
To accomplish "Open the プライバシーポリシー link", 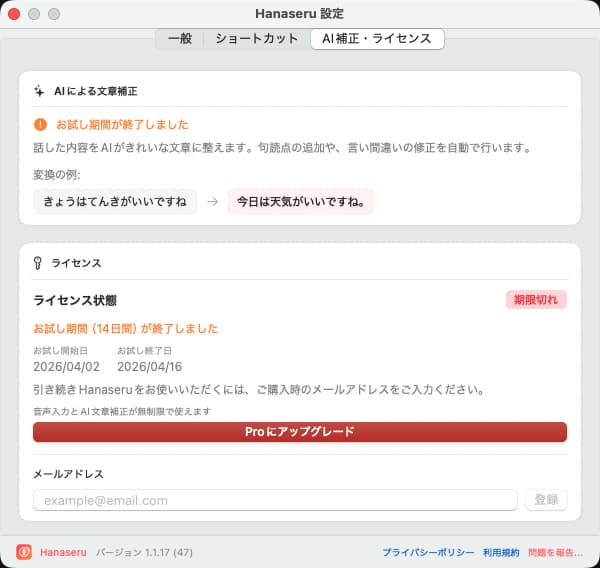I will 428,552.
